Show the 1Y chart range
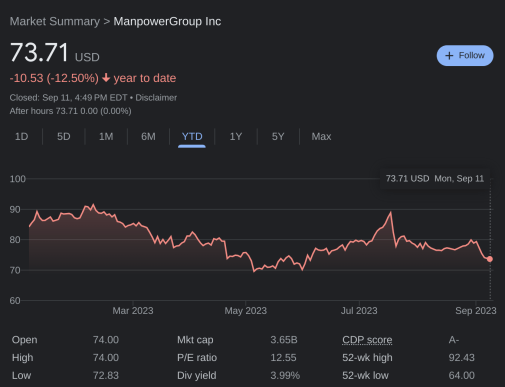The image size is (505, 387). click(x=236, y=136)
